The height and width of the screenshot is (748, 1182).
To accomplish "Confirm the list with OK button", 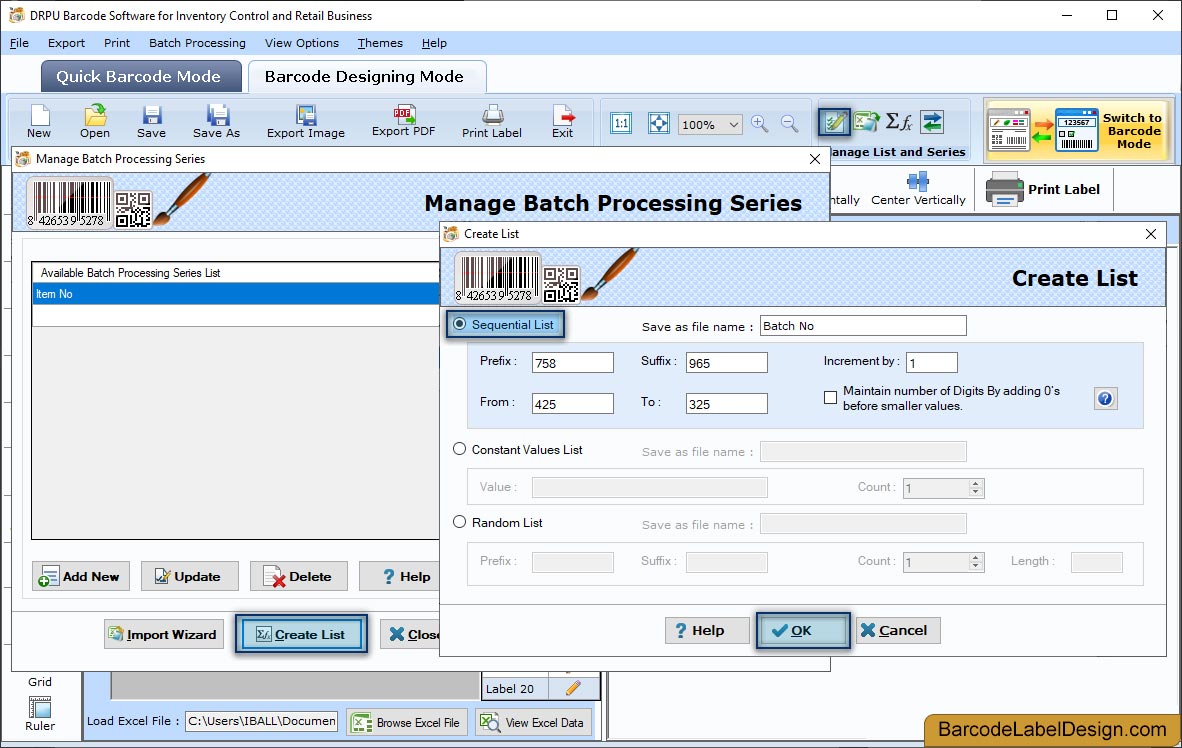I will [803, 630].
